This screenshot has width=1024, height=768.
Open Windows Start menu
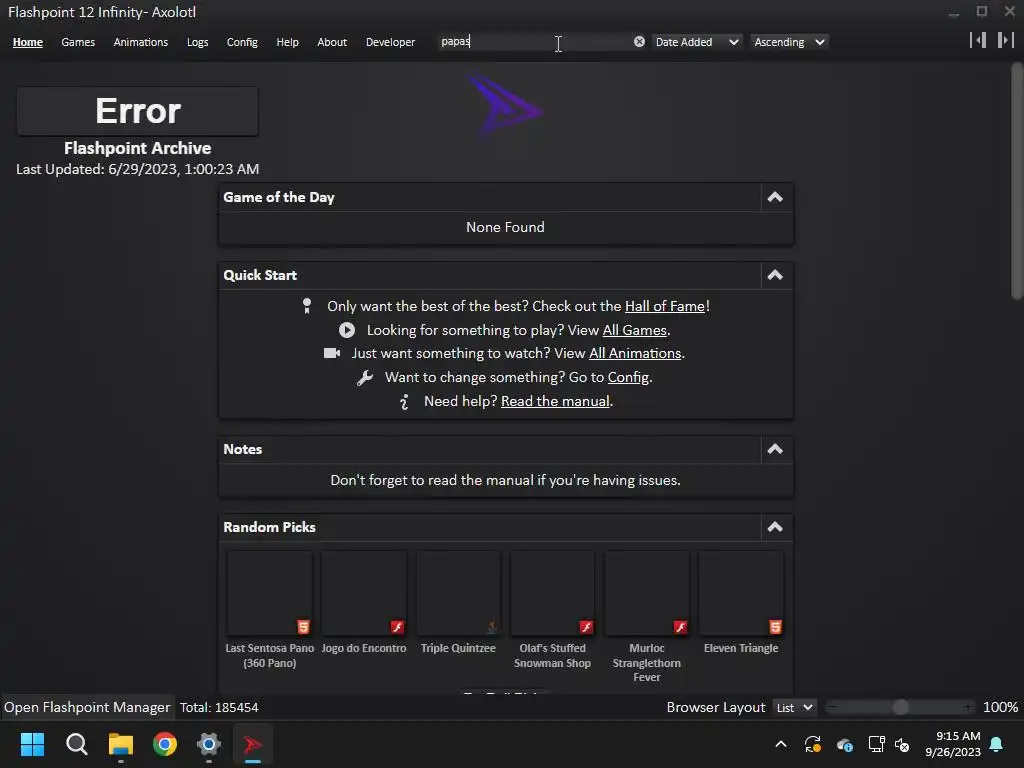pyautogui.click(x=32, y=744)
